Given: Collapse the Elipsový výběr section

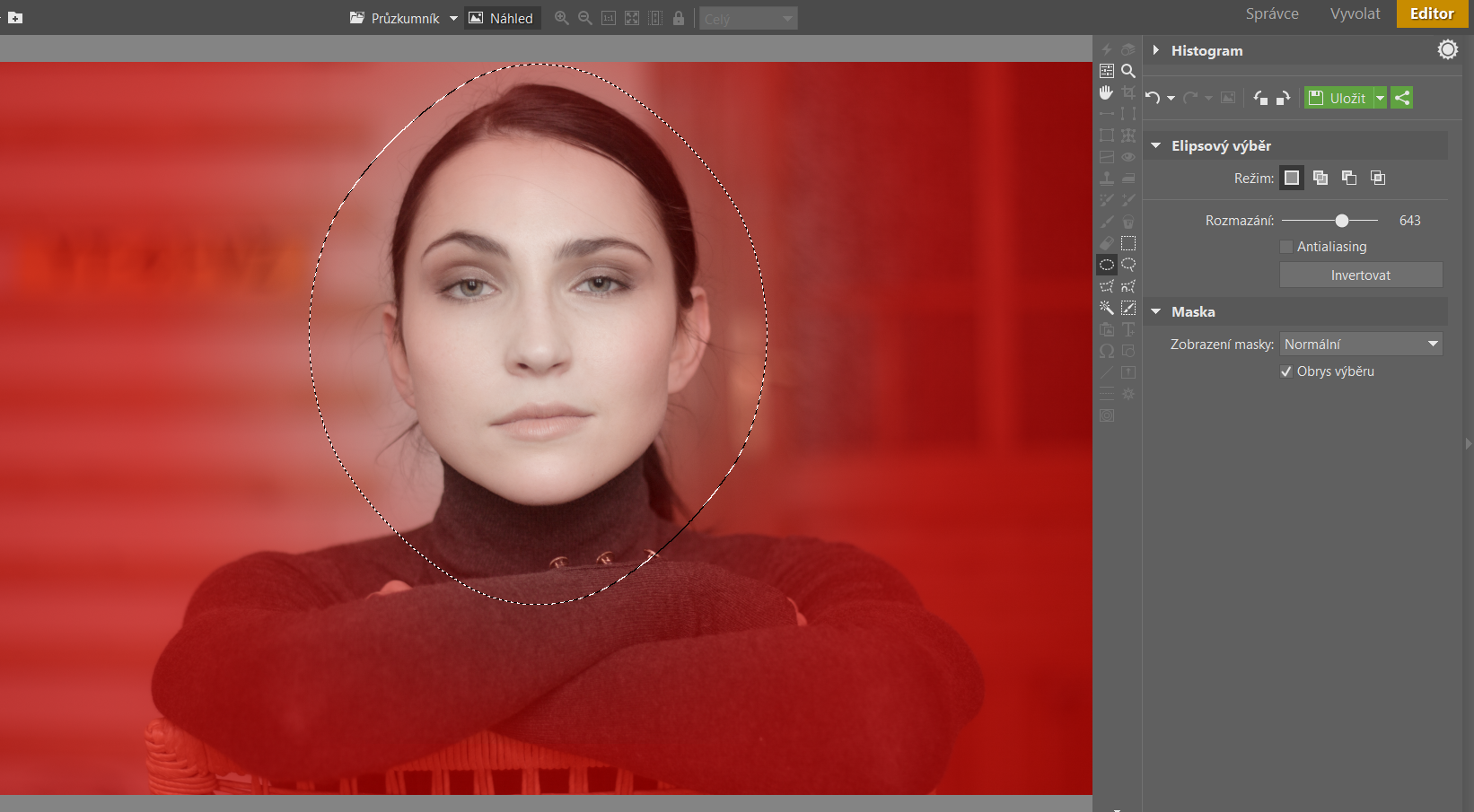Looking at the screenshot, I should [1156, 145].
